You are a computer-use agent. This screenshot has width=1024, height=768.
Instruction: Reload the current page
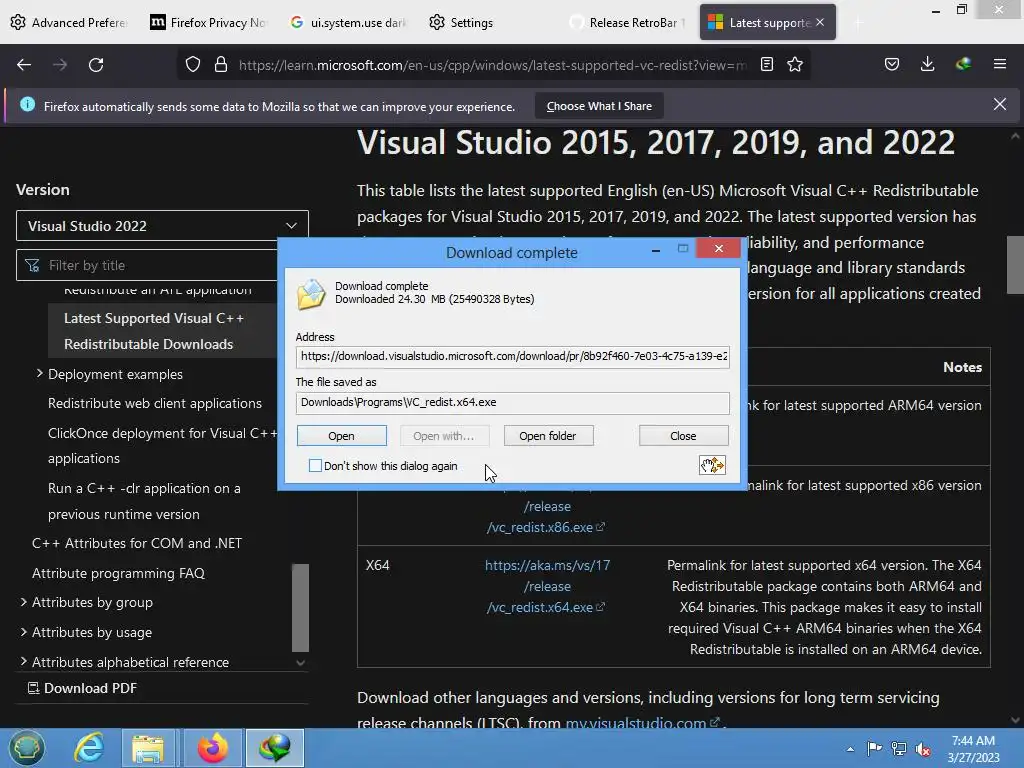pyautogui.click(x=96, y=65)
